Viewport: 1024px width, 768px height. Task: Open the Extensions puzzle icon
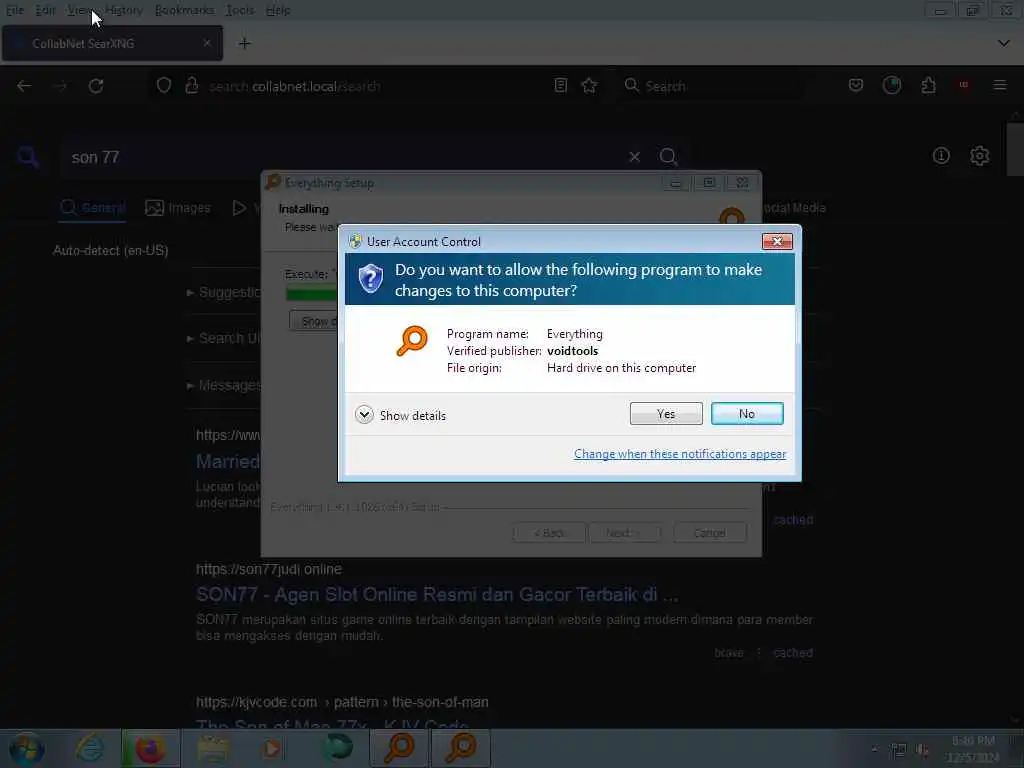[x=928, y=86]
